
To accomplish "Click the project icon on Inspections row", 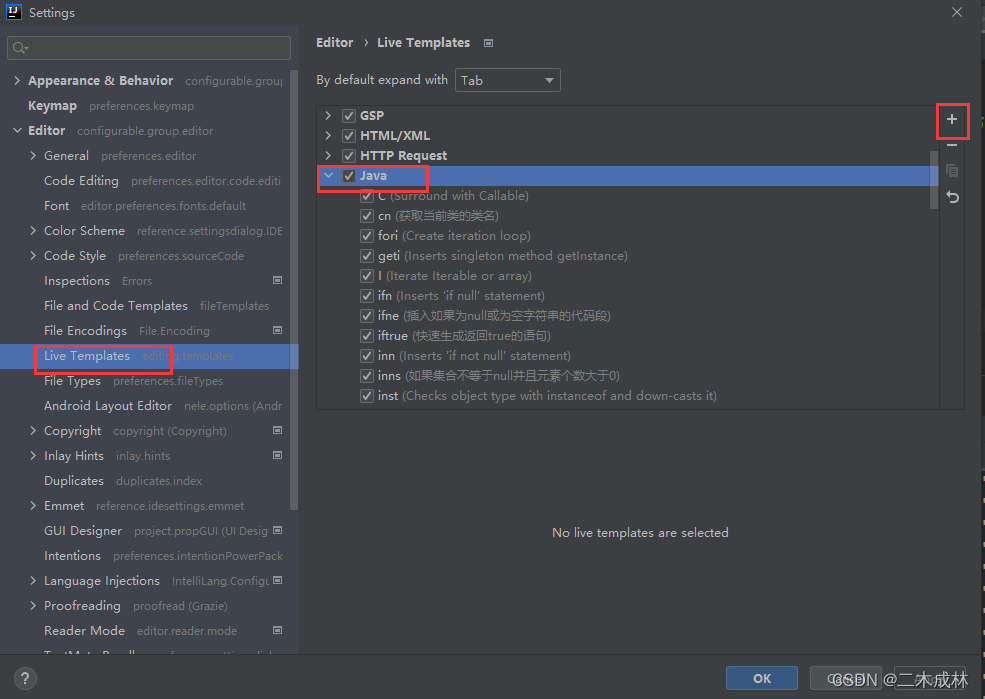I will tap(277, 280).
